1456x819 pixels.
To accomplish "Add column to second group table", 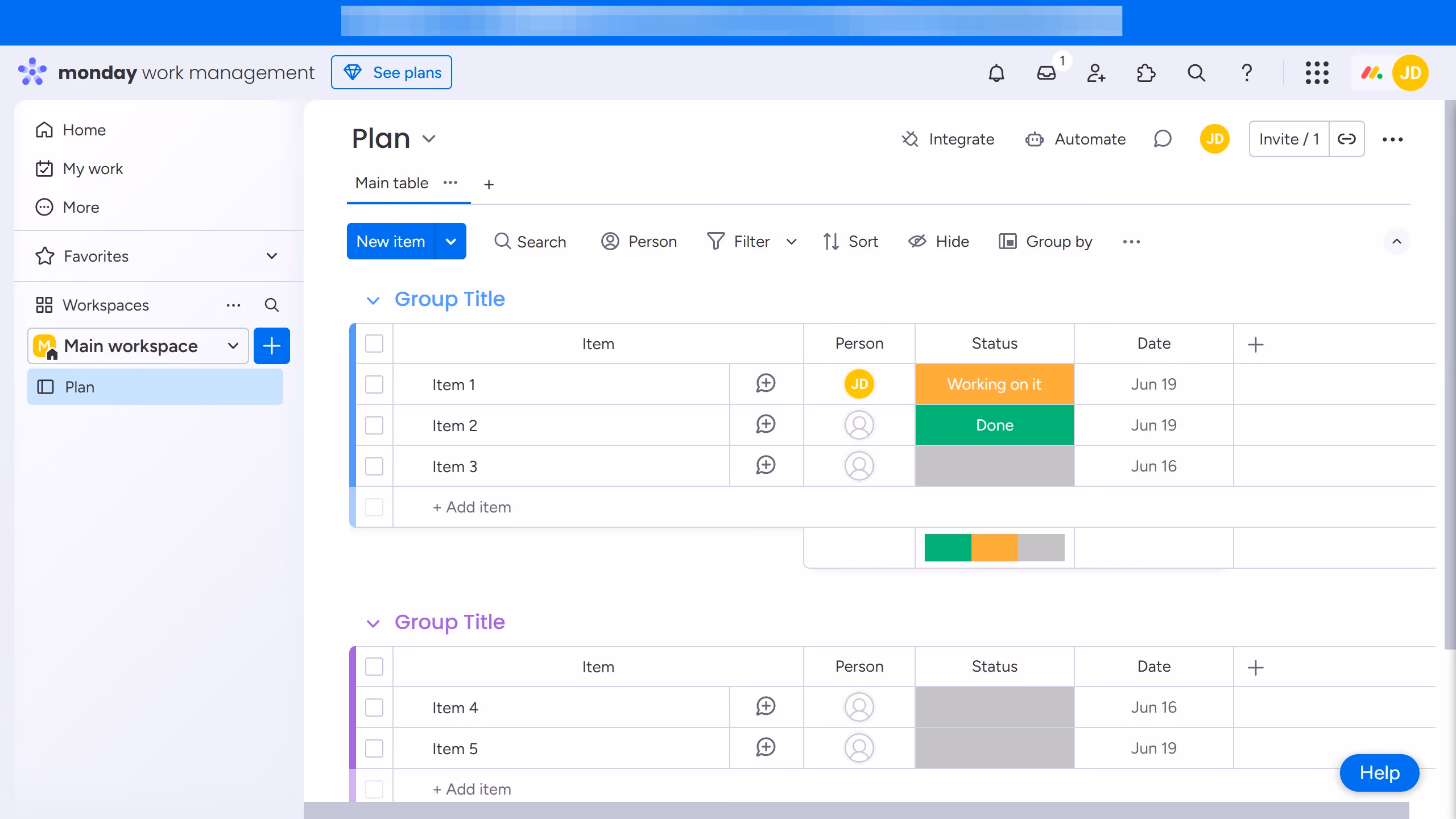I will (1256, 667).
